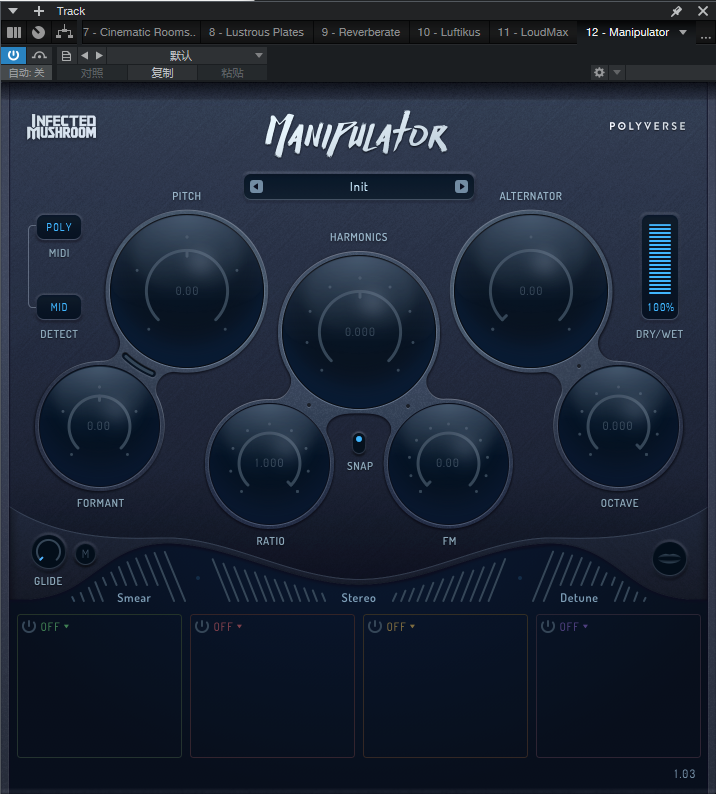Click the macro controls knob icon
The width and height of the screenshot is (716, 794).
(x=38, y=32)
